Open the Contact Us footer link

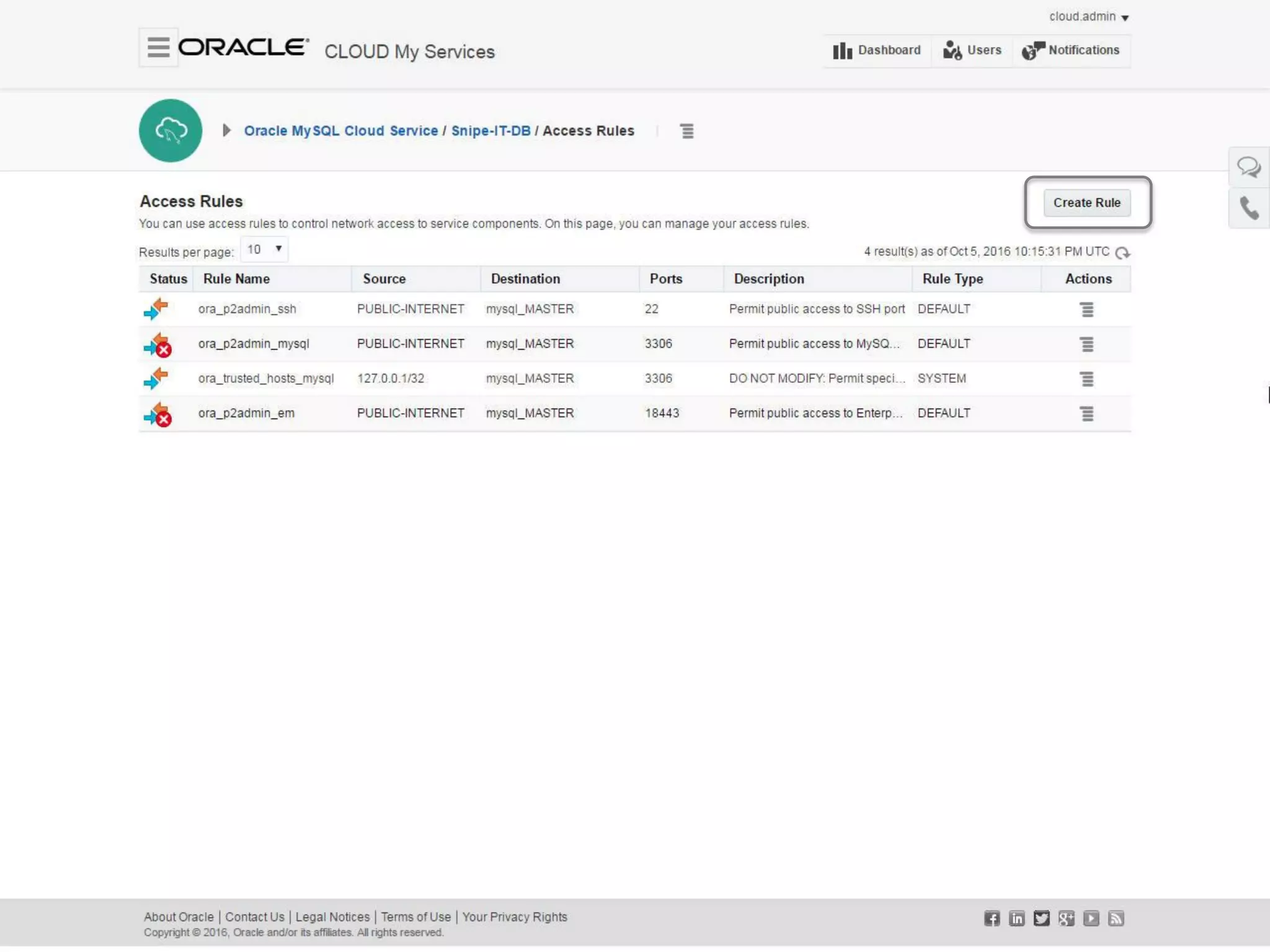255,917
